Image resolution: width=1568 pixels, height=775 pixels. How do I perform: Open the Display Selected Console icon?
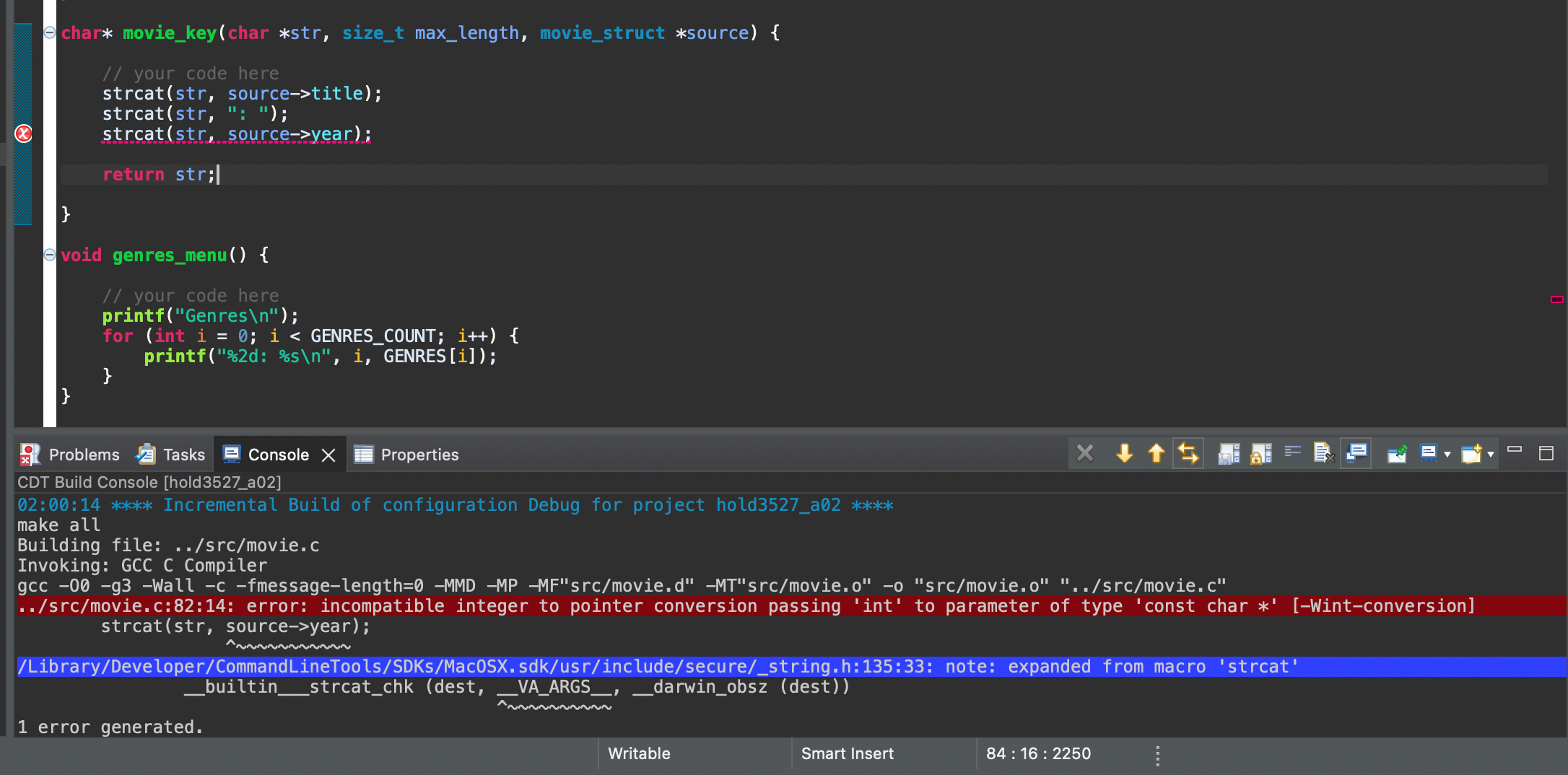[1356, 453]
